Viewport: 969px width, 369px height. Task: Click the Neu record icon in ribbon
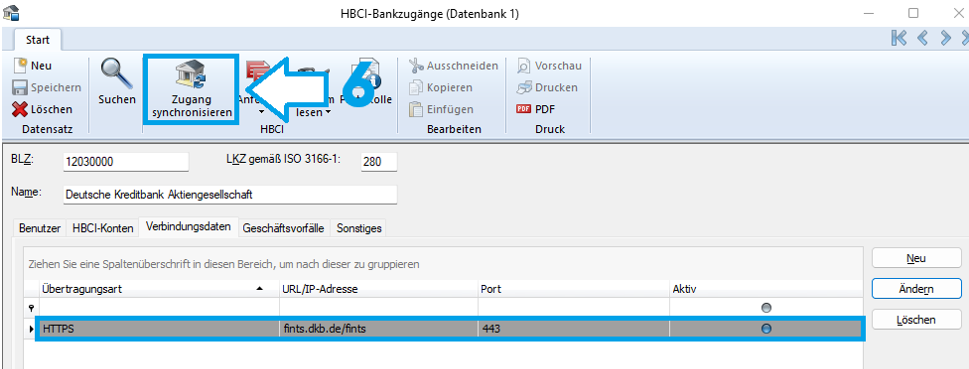[x=20, y=66]
